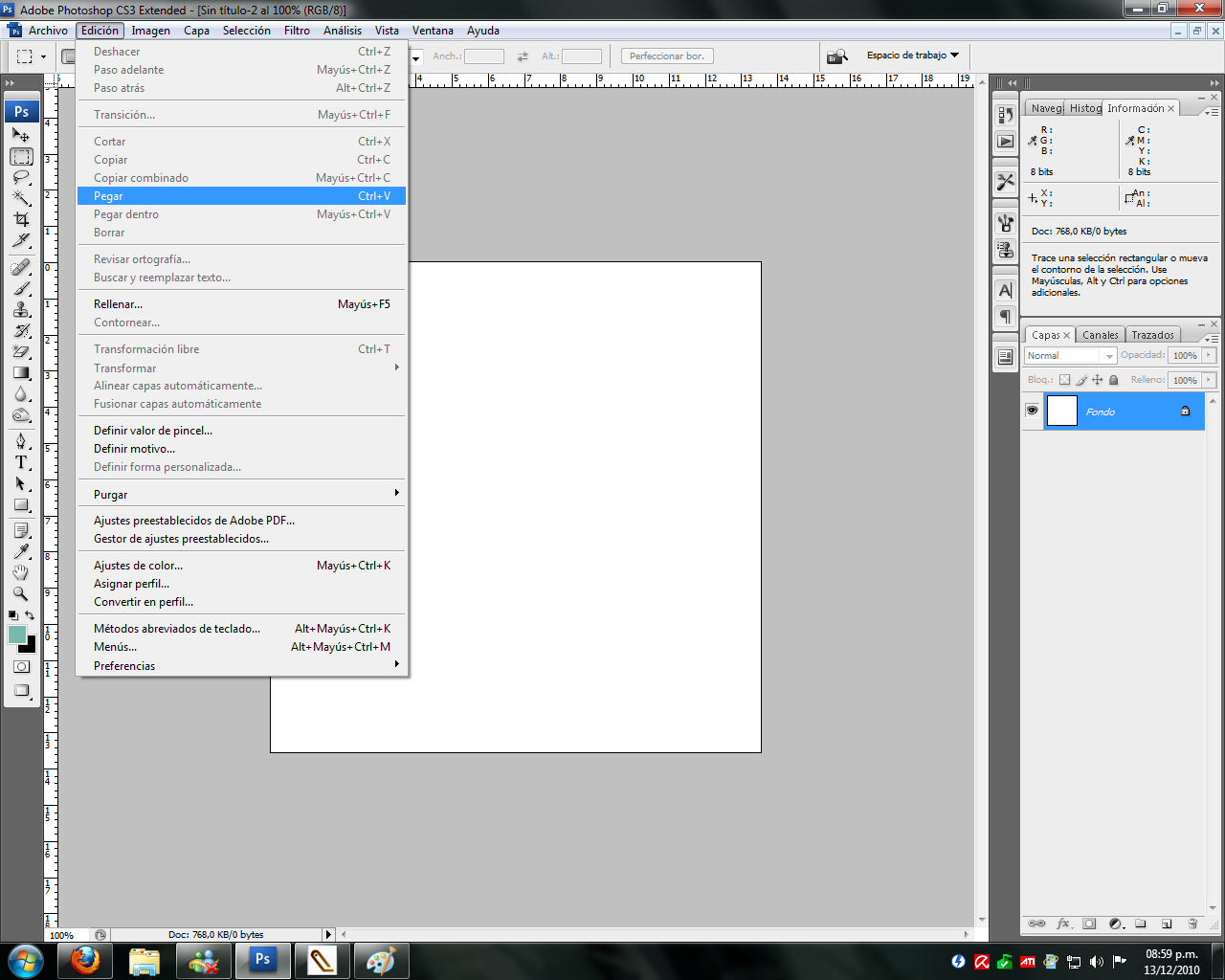Expand the Transformar submenu
1225x980 pixels.
pos(241,367)
